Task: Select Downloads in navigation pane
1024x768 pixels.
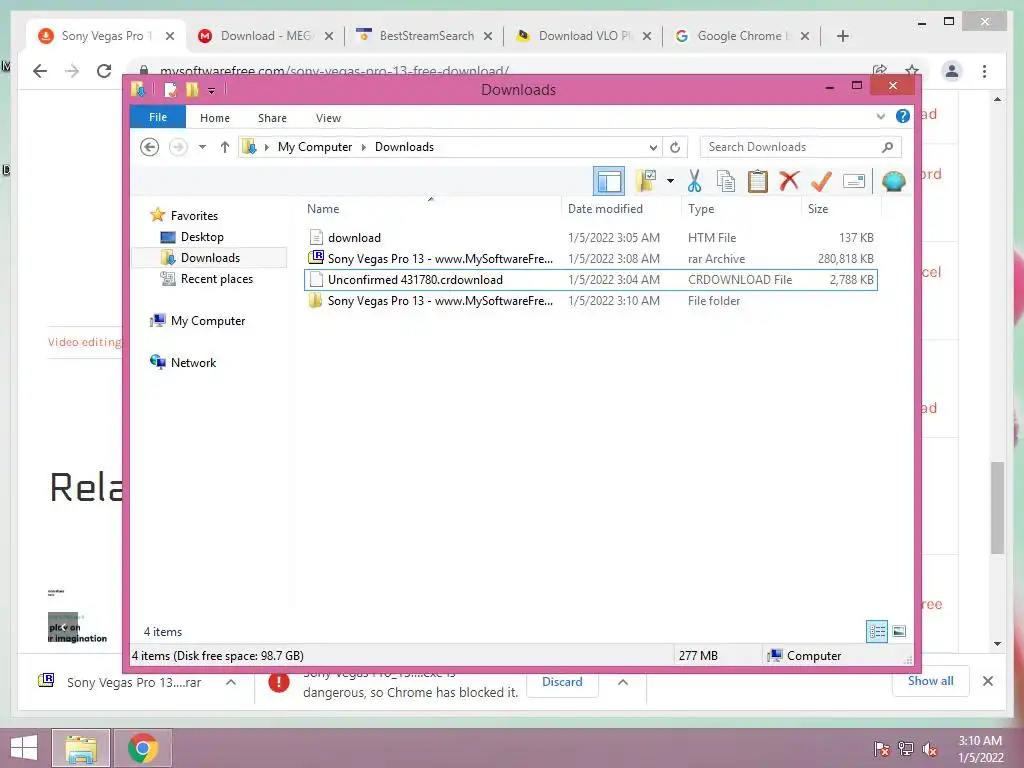Action: tap(209, 258)
